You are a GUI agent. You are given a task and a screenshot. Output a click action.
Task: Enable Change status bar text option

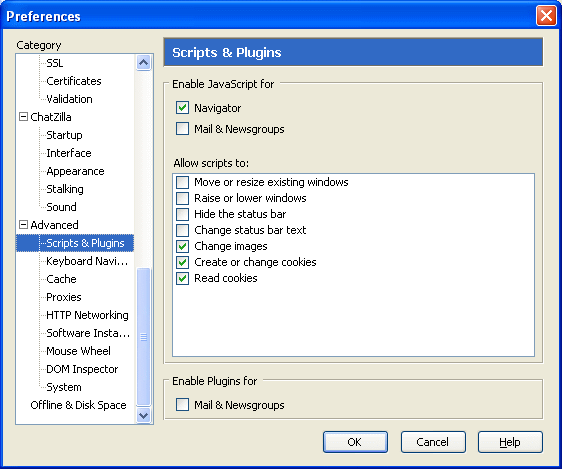click(x=182, y=230)
